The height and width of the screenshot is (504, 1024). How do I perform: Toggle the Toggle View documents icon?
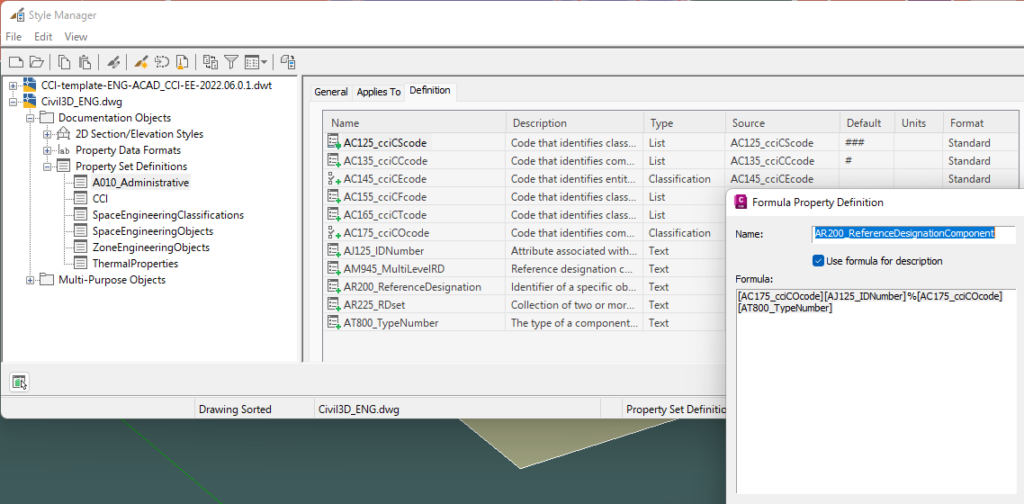tap(210, 62)
